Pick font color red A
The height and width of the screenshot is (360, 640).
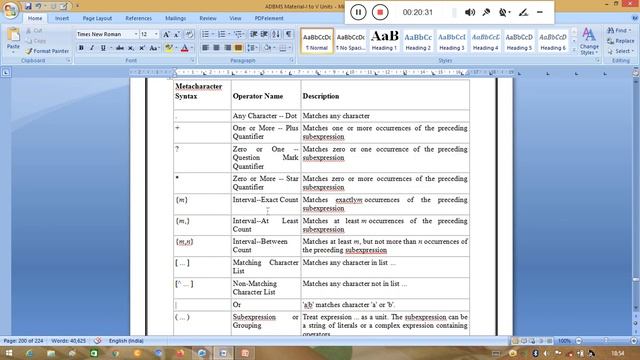click(184, 48)
